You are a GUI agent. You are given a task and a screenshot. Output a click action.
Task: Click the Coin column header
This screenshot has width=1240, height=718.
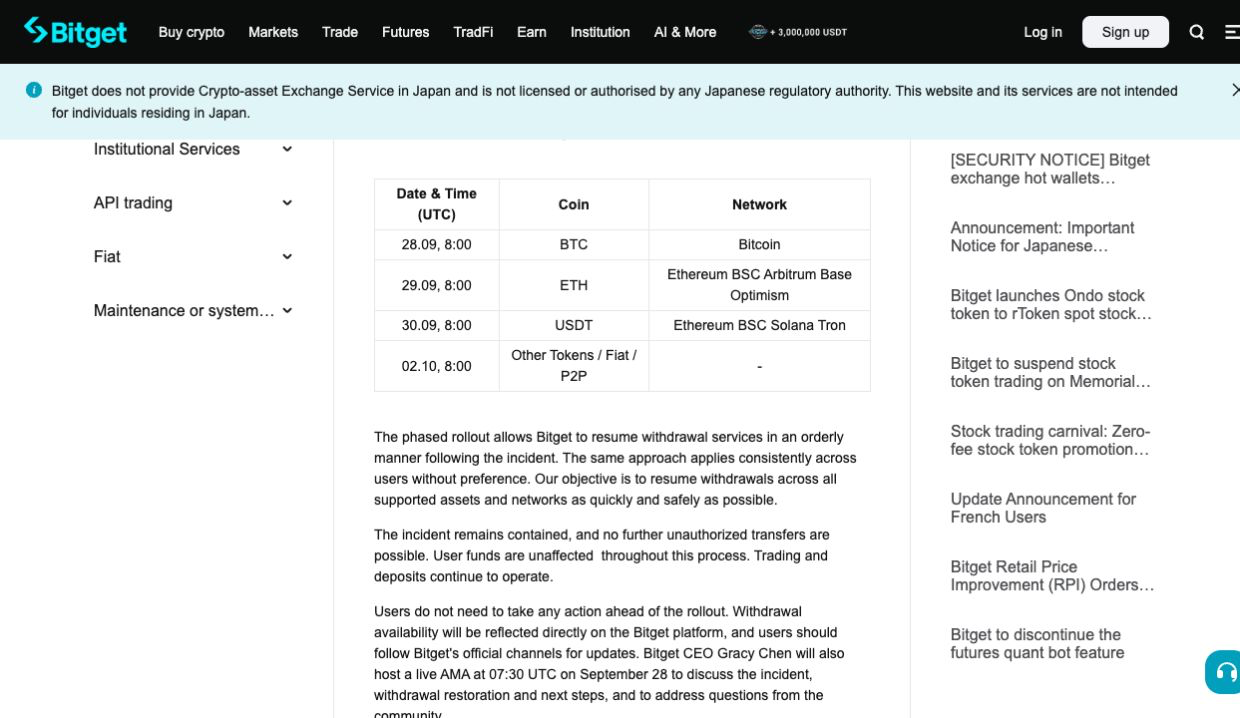[x=574, y=204]
